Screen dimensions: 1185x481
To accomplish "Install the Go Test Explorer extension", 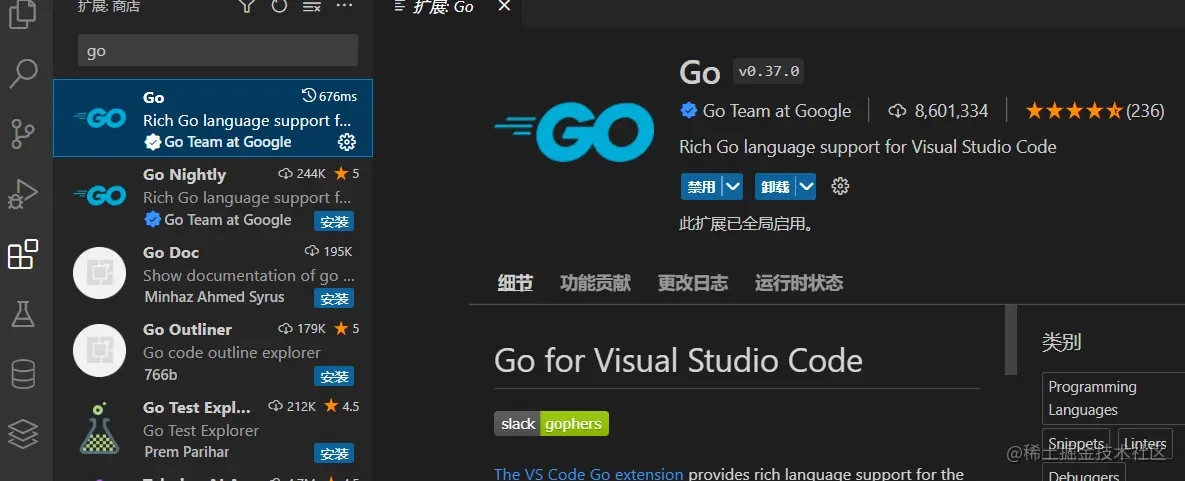I will (334, 454).
